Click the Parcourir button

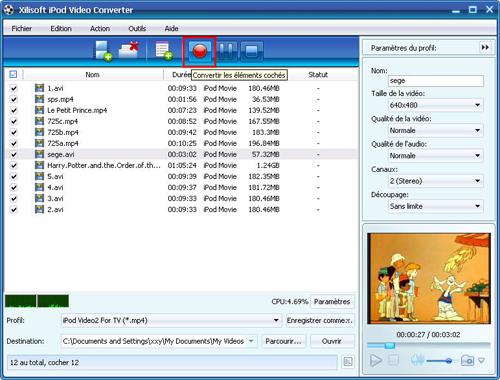coord(283,341)
